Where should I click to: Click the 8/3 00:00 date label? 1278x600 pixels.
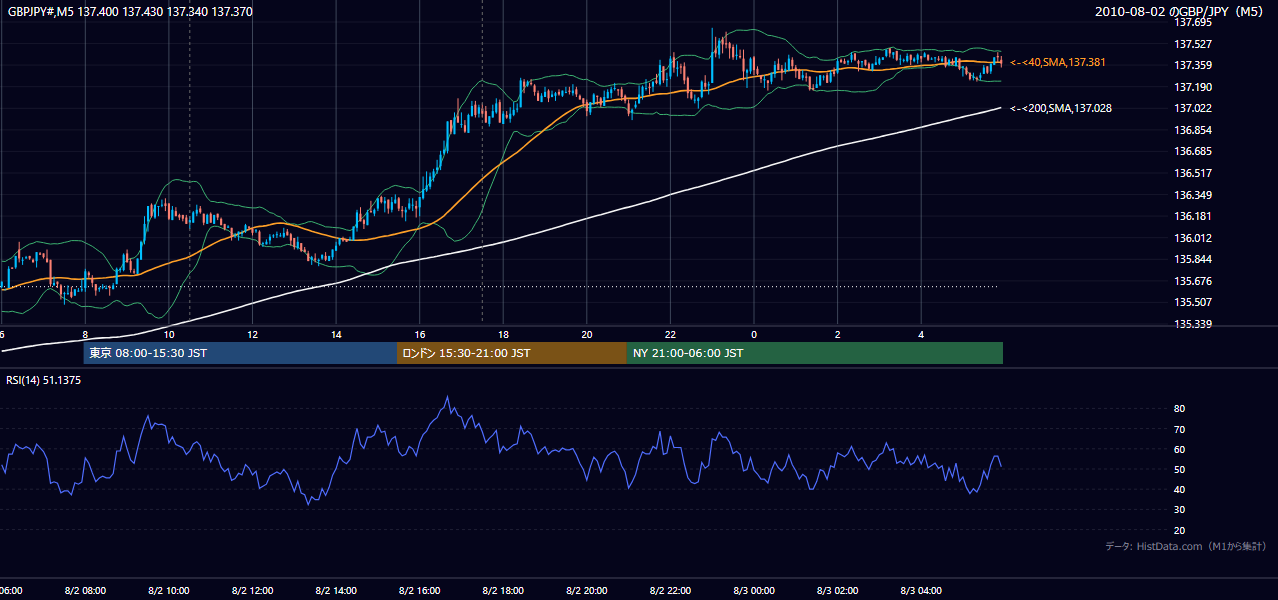(x=754, y=591)
